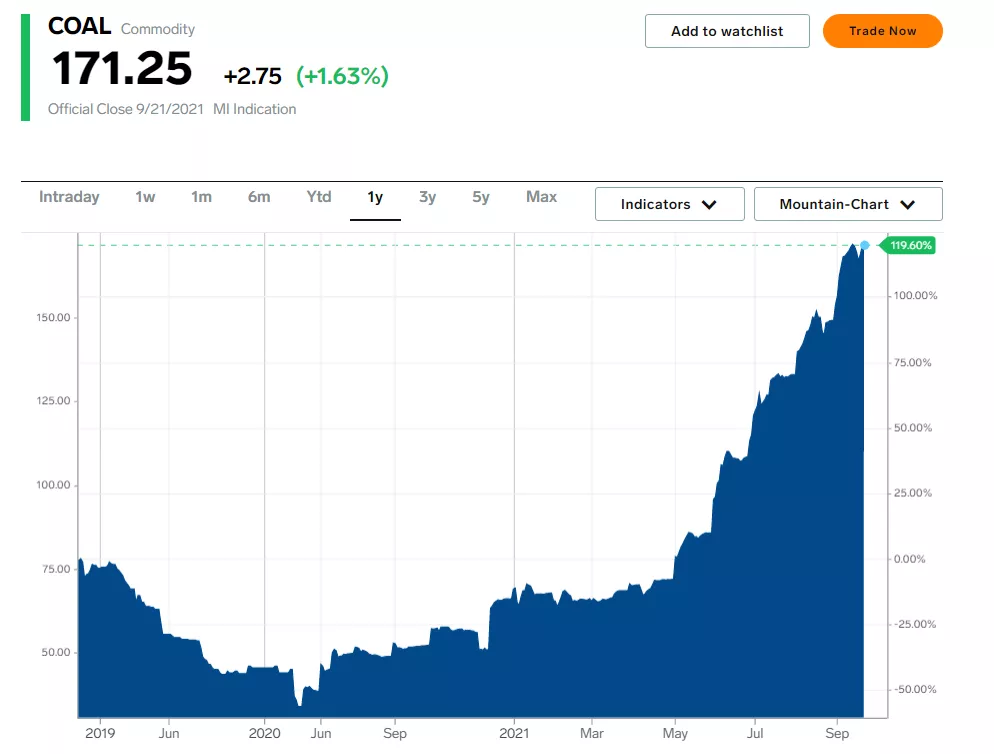Click the 75.00% right axis label
This screenshot has height=754, width=994.
[913, 363]
